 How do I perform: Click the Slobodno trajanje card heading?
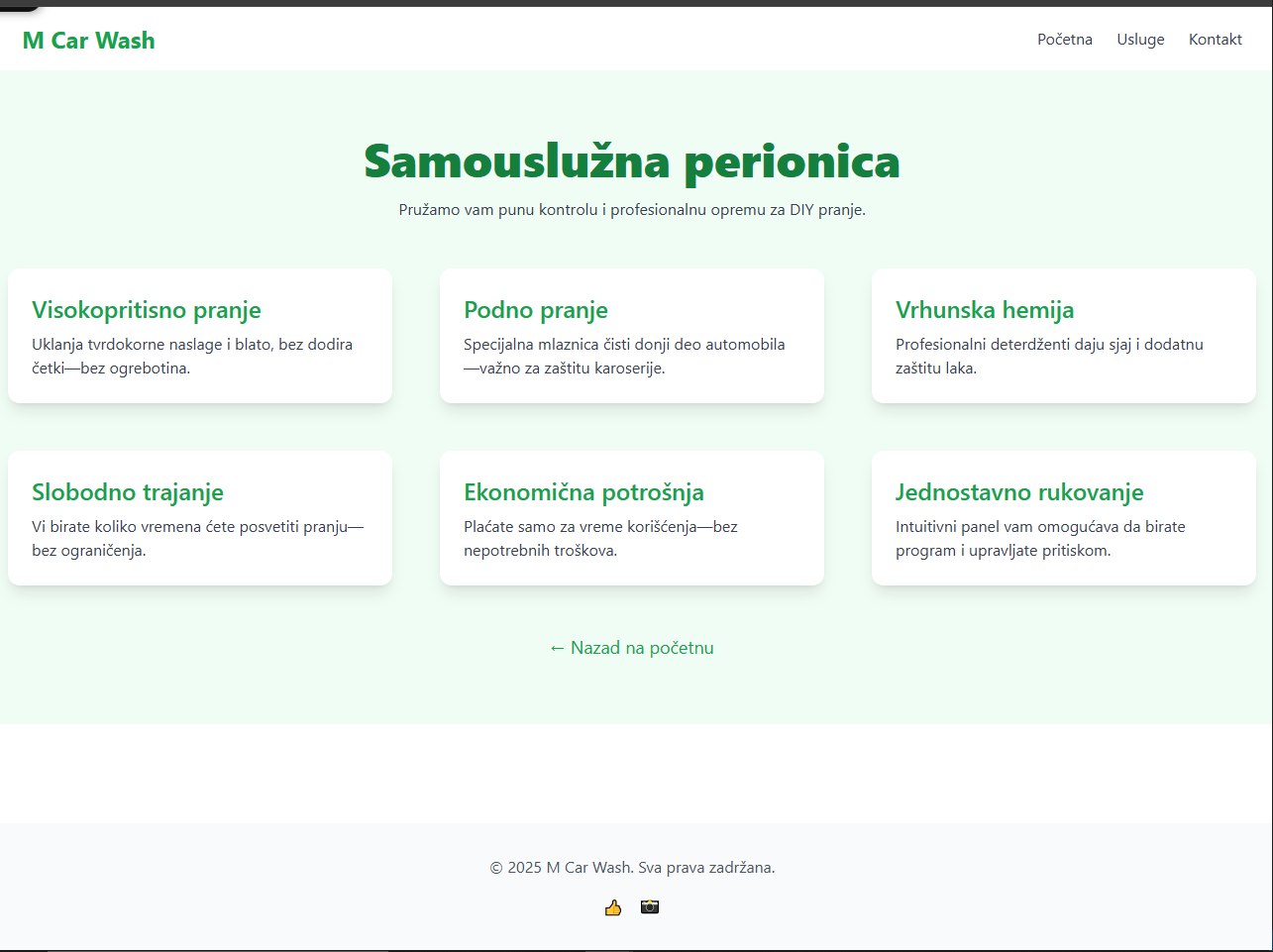pos(128,492)
